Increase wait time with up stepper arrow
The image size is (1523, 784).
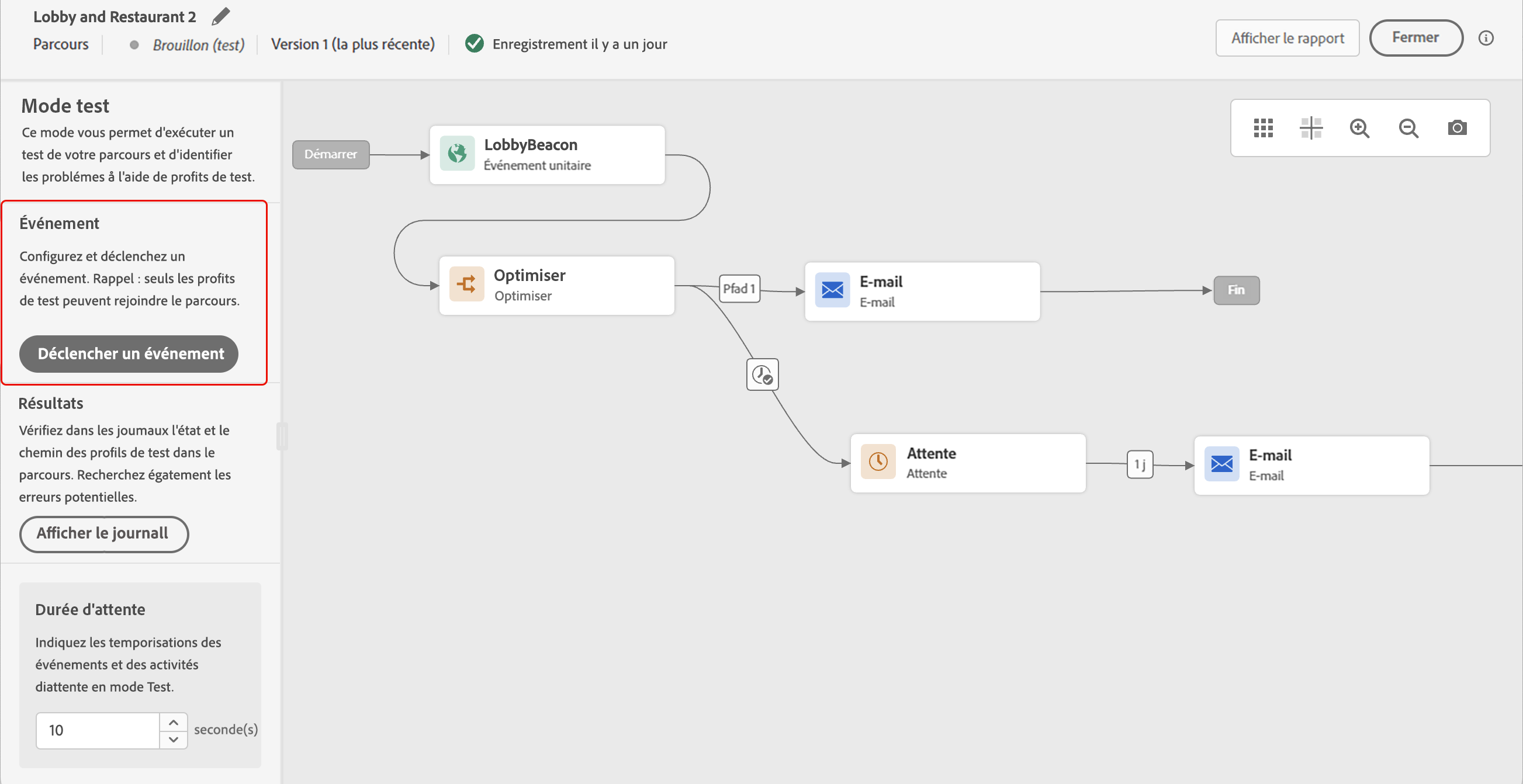(173, 722)
